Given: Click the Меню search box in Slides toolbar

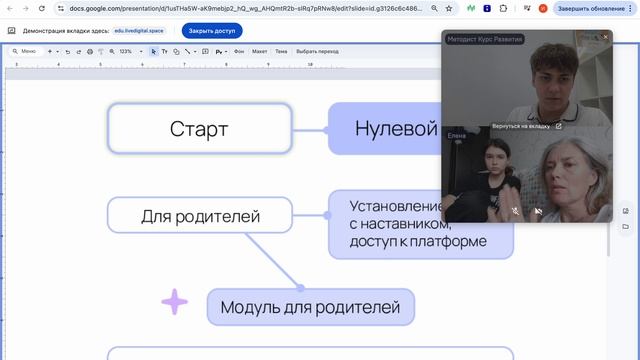Looking at the screenshot, I should click(25, 51).
